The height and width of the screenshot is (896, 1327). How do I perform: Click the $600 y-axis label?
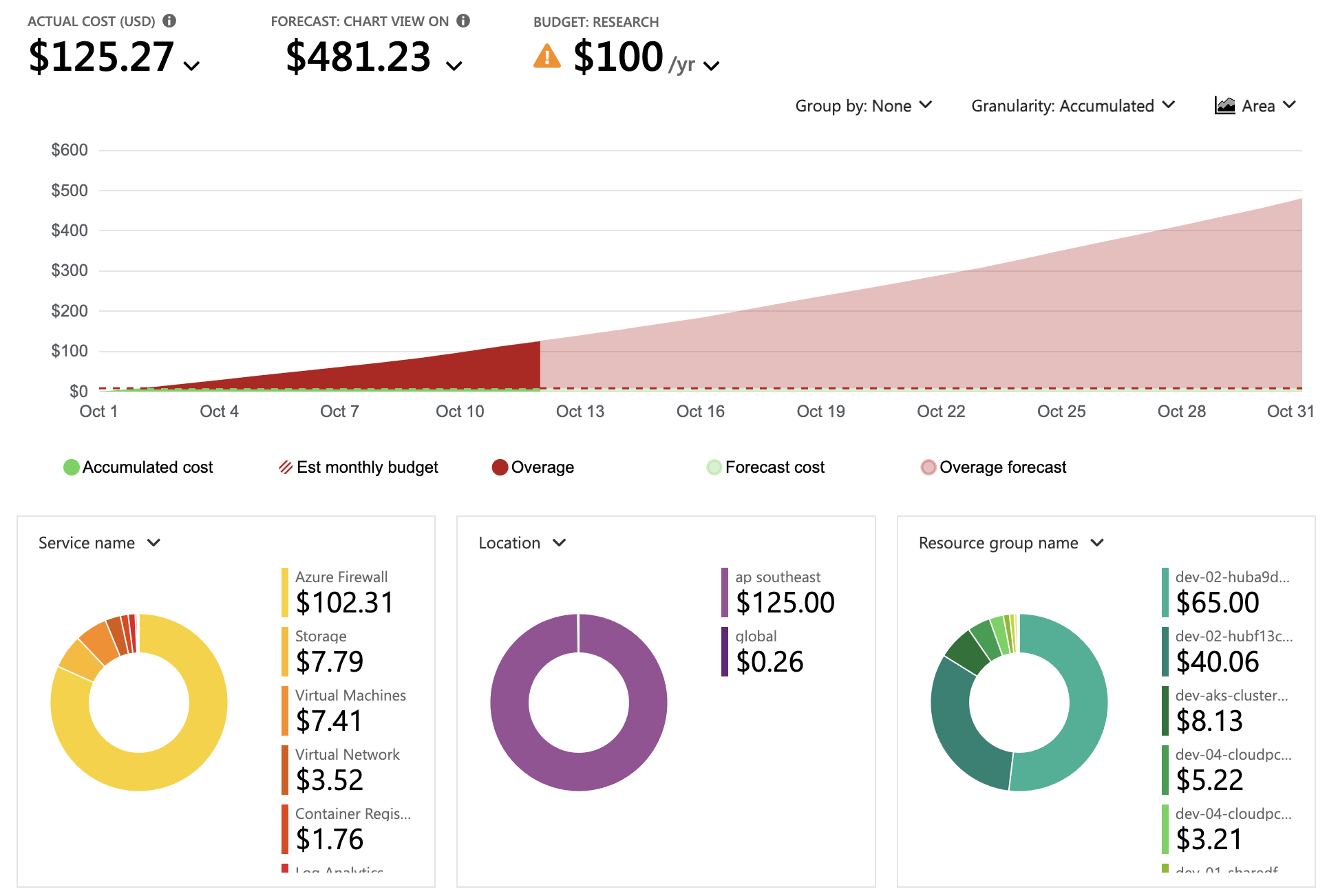point(70,150)
